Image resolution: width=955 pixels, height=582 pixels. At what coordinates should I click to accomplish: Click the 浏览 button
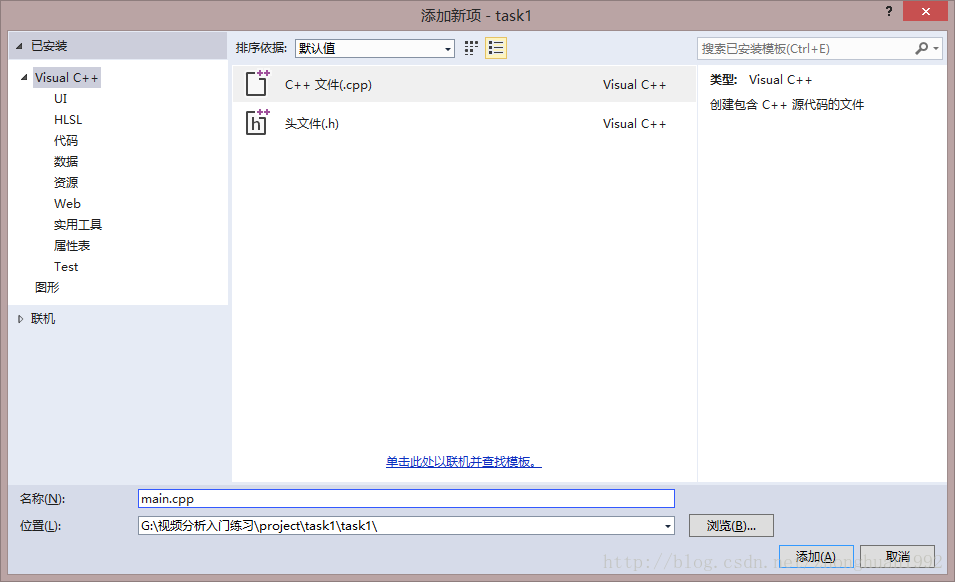pyautogui.click(x=731, y=526)
